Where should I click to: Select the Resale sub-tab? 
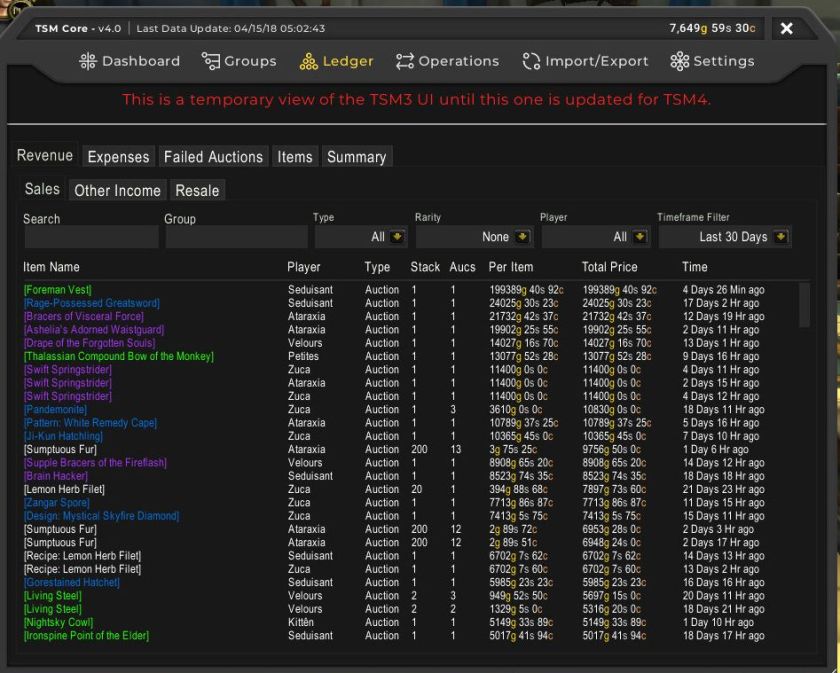[197, 190]
